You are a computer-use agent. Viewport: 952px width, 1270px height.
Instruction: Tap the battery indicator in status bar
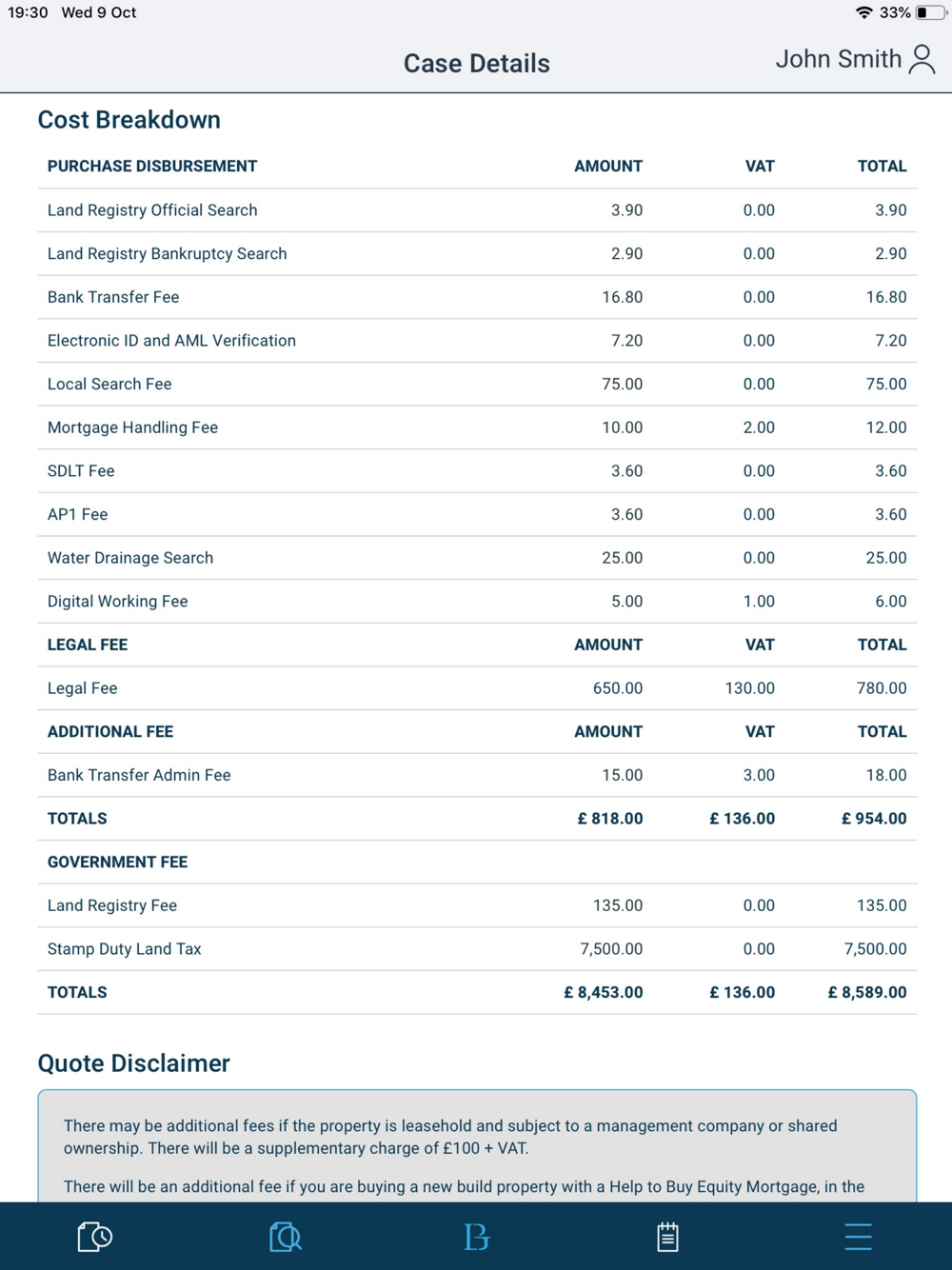[x=930, y=12]
